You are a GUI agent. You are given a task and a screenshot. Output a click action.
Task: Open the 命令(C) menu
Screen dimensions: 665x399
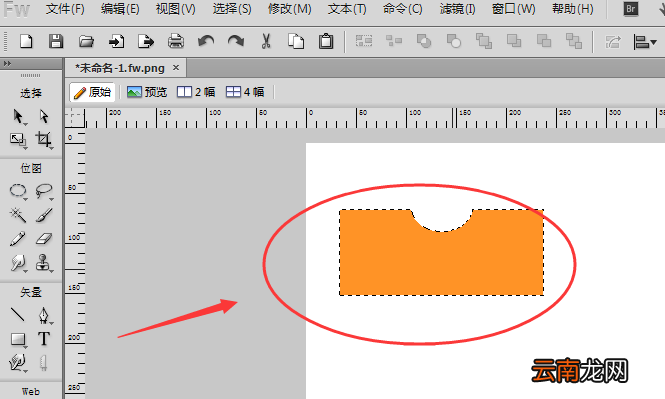(x=402, y=9)
